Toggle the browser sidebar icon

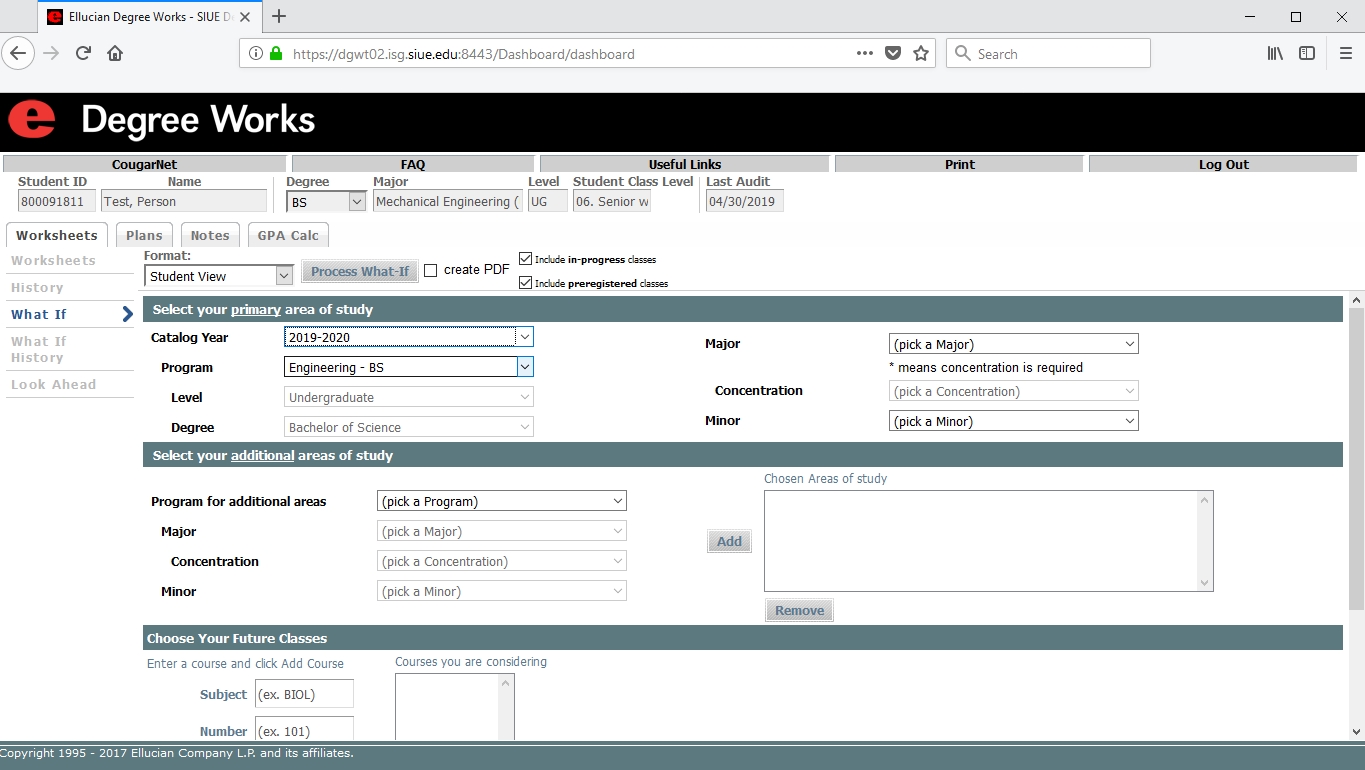[1307, 54]
